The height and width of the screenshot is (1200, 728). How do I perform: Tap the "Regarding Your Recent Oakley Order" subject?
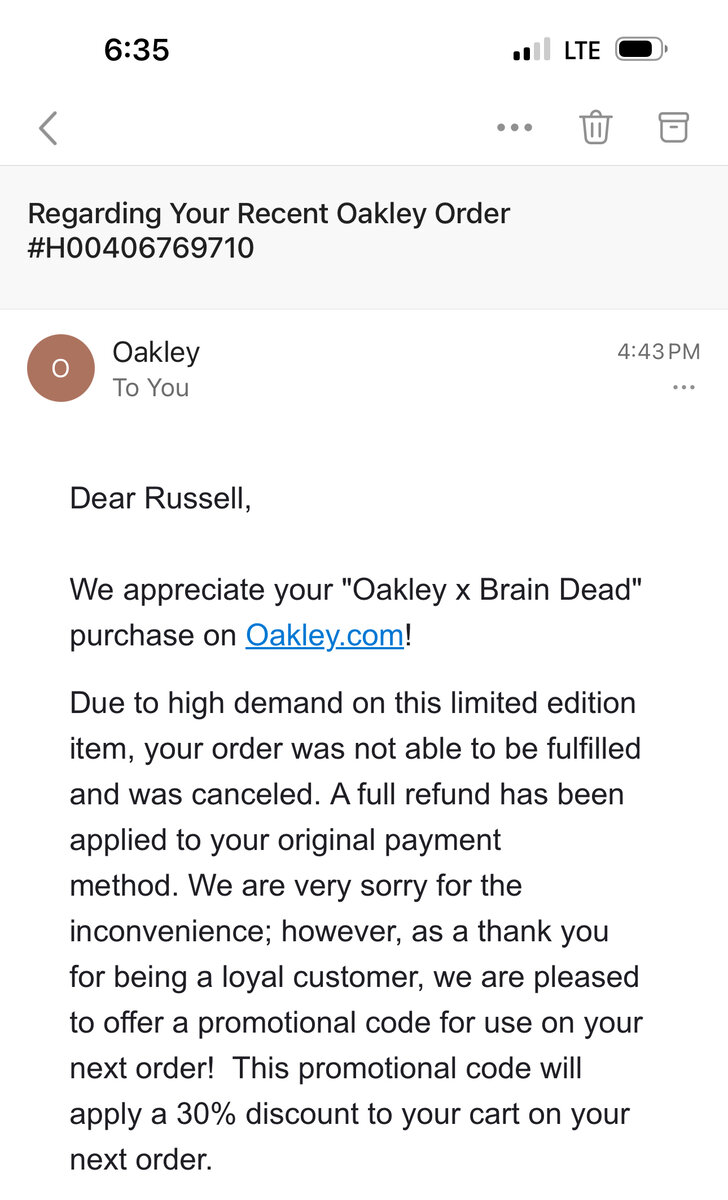coord(269,213)
